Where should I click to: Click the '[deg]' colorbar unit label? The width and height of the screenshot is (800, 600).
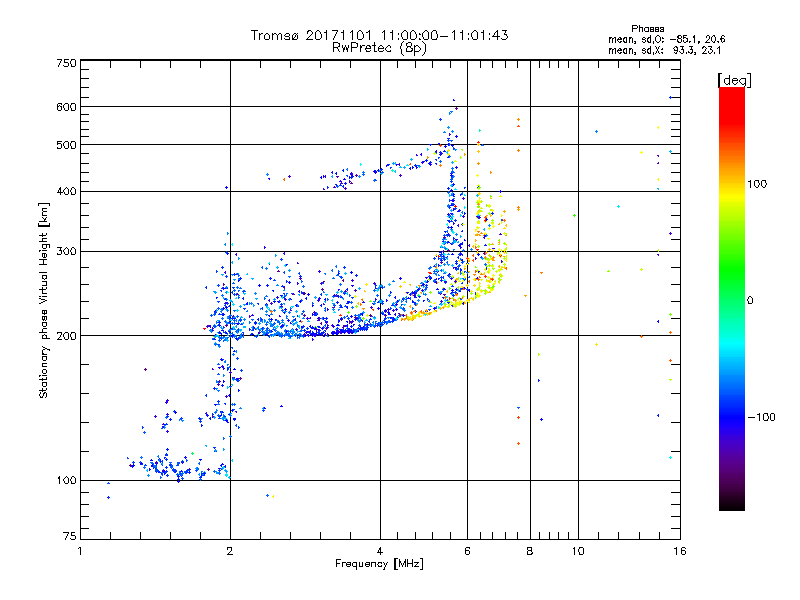tap(734, 80)
